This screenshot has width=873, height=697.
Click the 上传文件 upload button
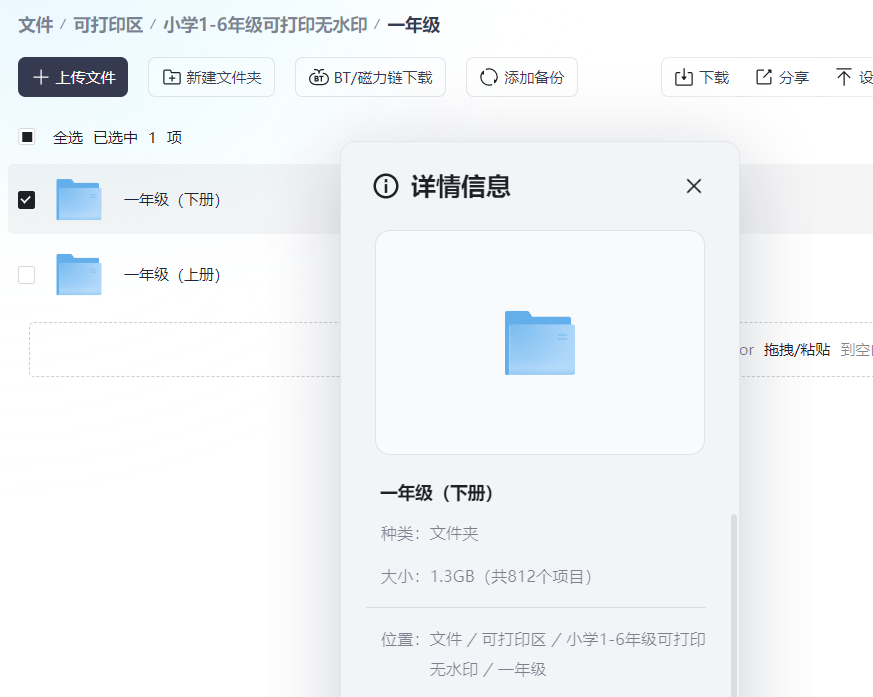(73, 77)
